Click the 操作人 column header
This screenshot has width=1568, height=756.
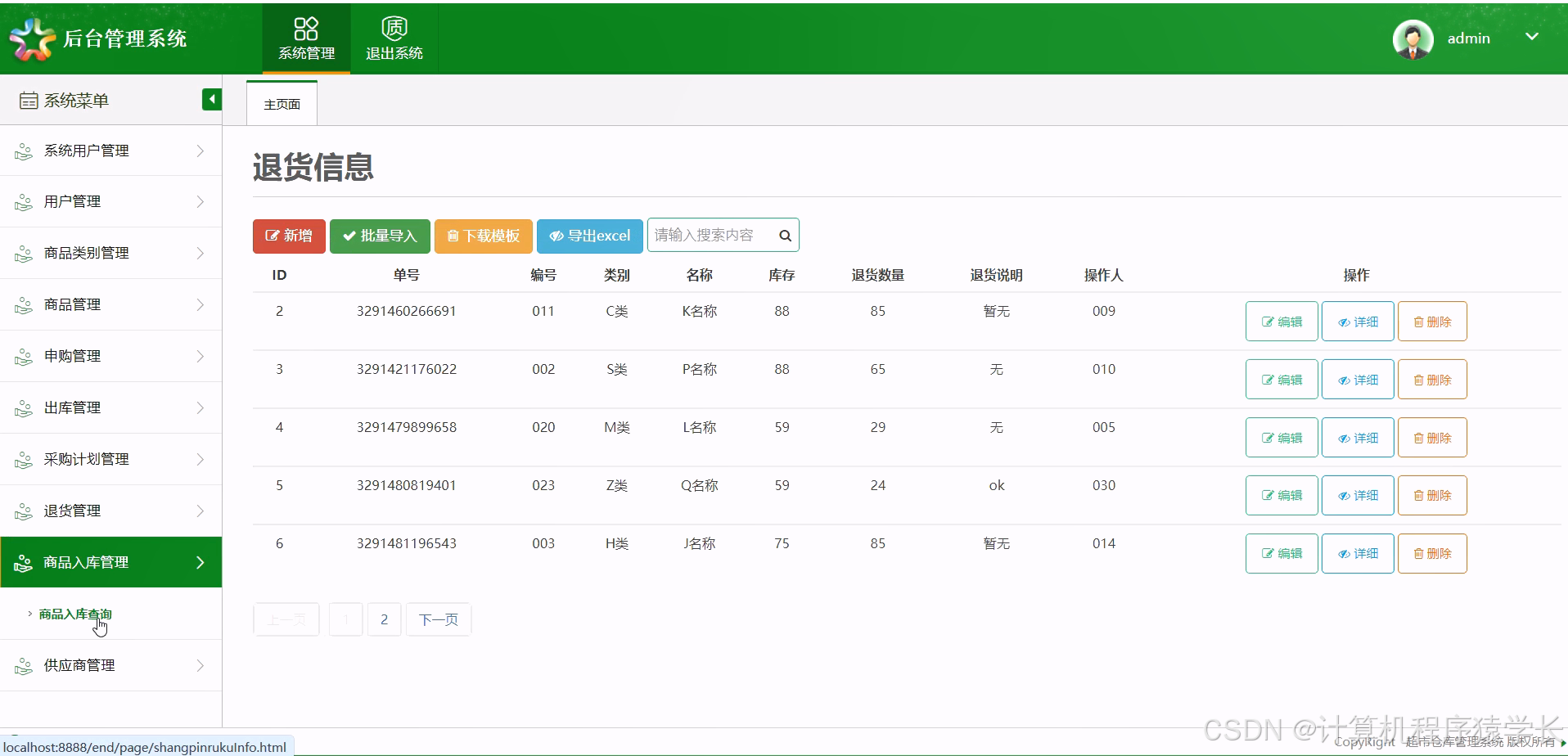tap(1103, 275)
